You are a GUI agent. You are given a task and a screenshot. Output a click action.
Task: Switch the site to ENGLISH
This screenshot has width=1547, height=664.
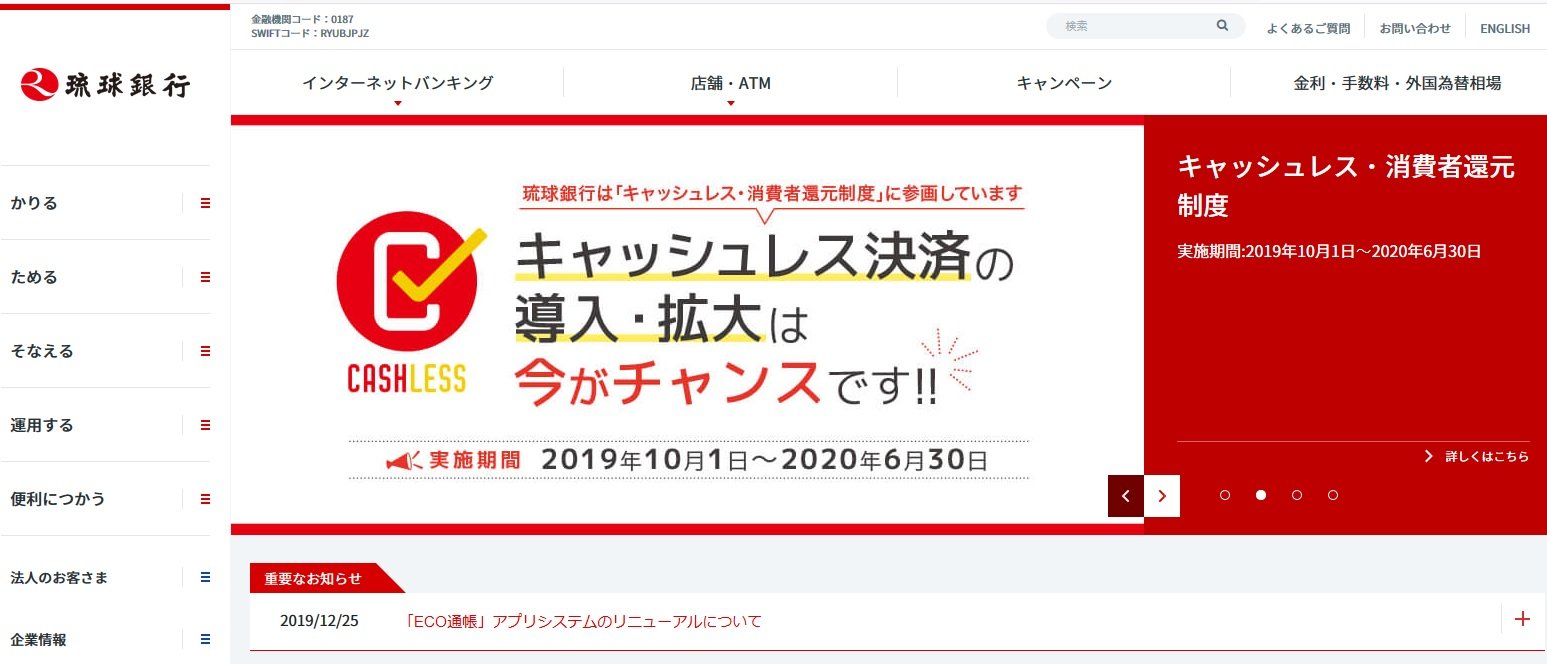(x=1505, y=28)
